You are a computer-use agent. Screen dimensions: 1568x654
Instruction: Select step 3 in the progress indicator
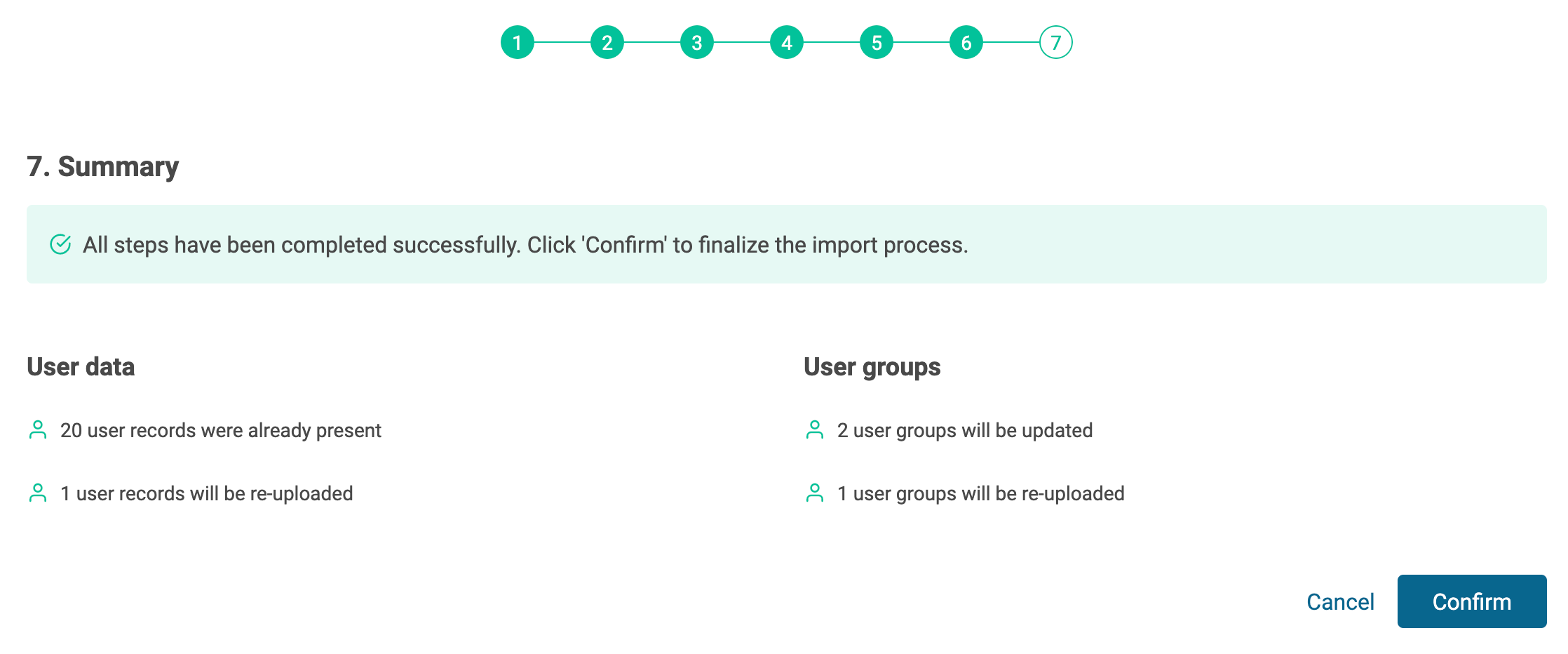697,43
